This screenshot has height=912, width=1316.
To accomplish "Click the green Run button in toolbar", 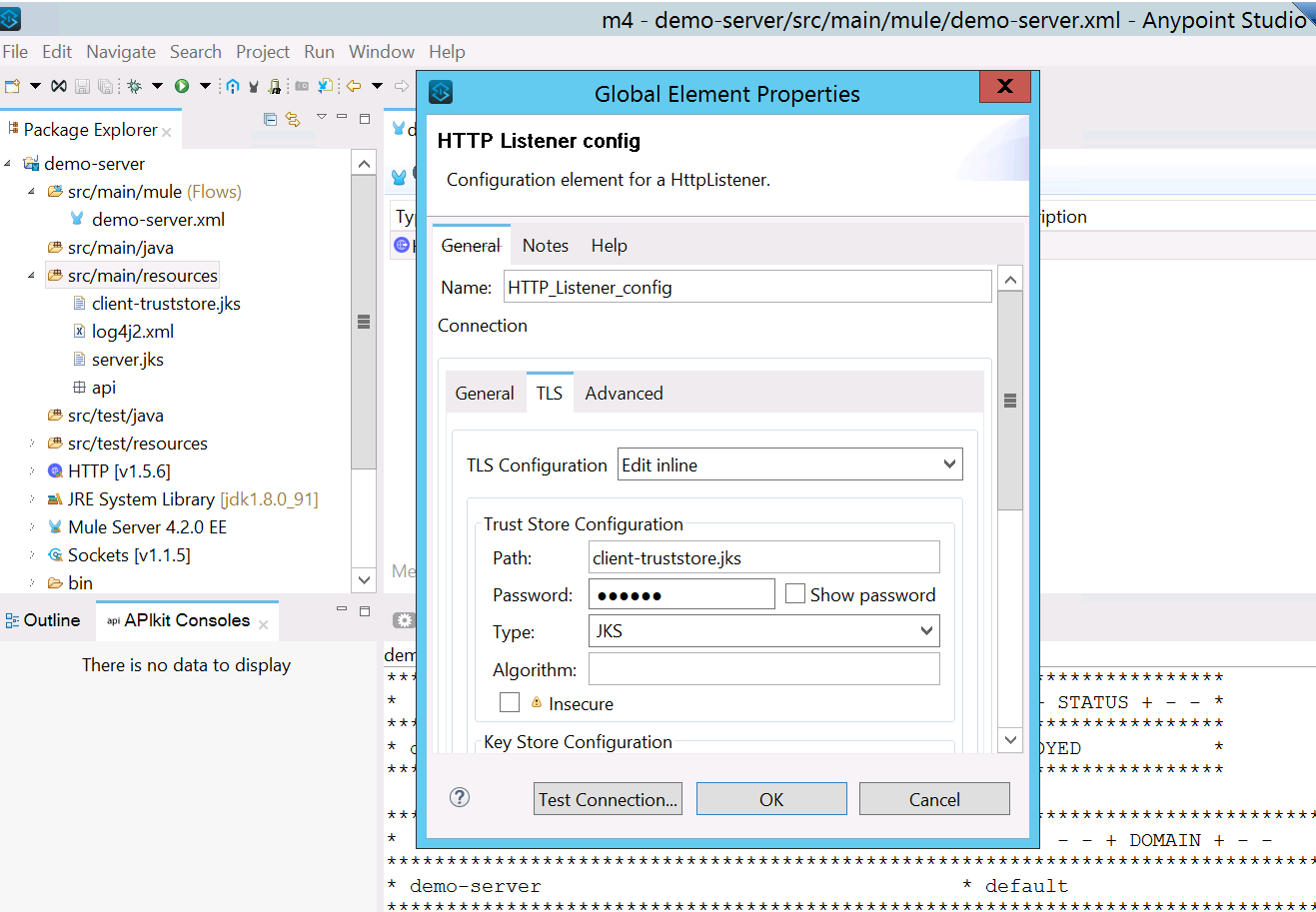I will [x=182, y=87].
